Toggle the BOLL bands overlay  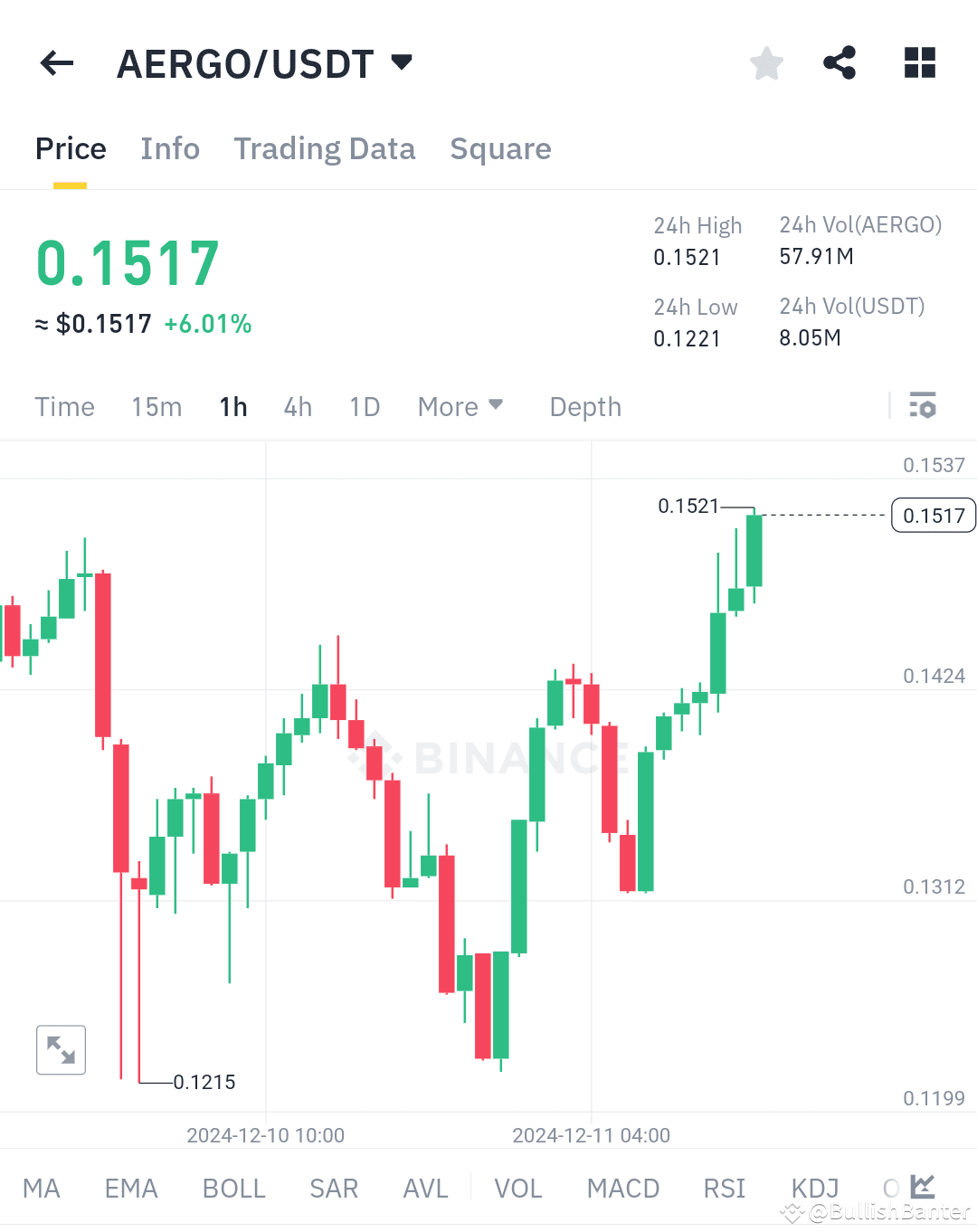tap(233, 1188)
